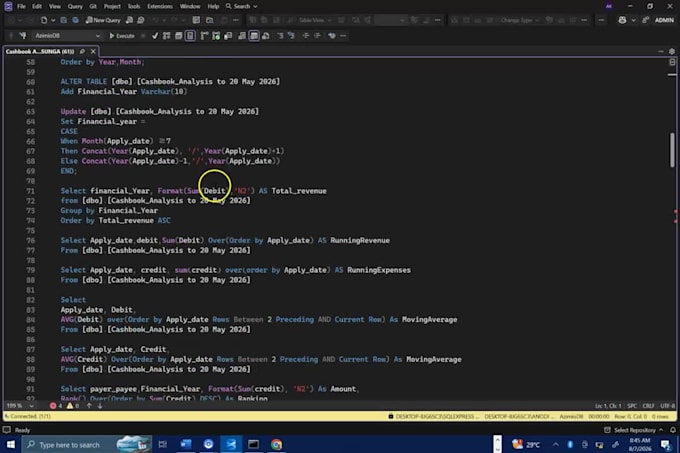The image size is (680, 453).
Task: Click Decrease Indent icon
Action: click(306, 36)
